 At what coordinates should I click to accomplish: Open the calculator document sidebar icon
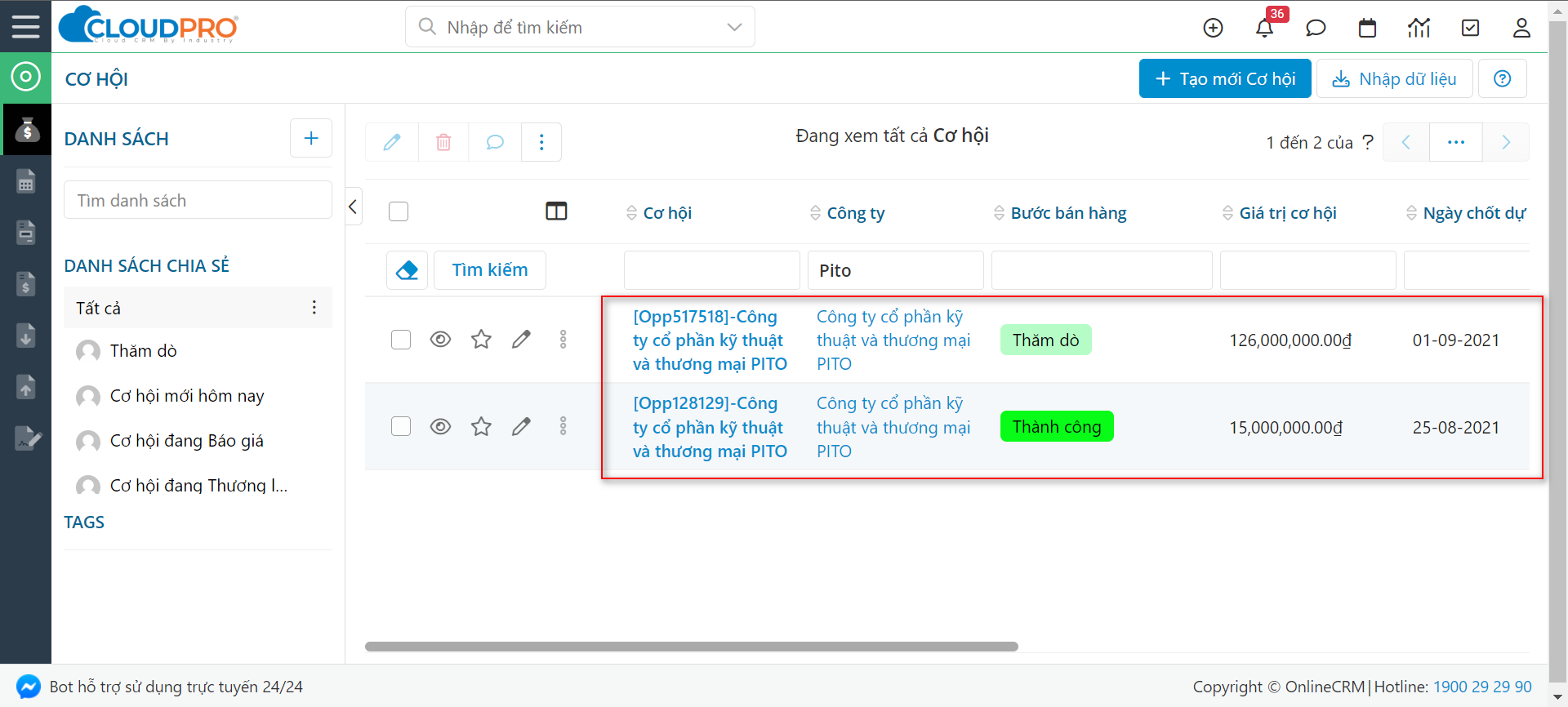pos(25,181)
